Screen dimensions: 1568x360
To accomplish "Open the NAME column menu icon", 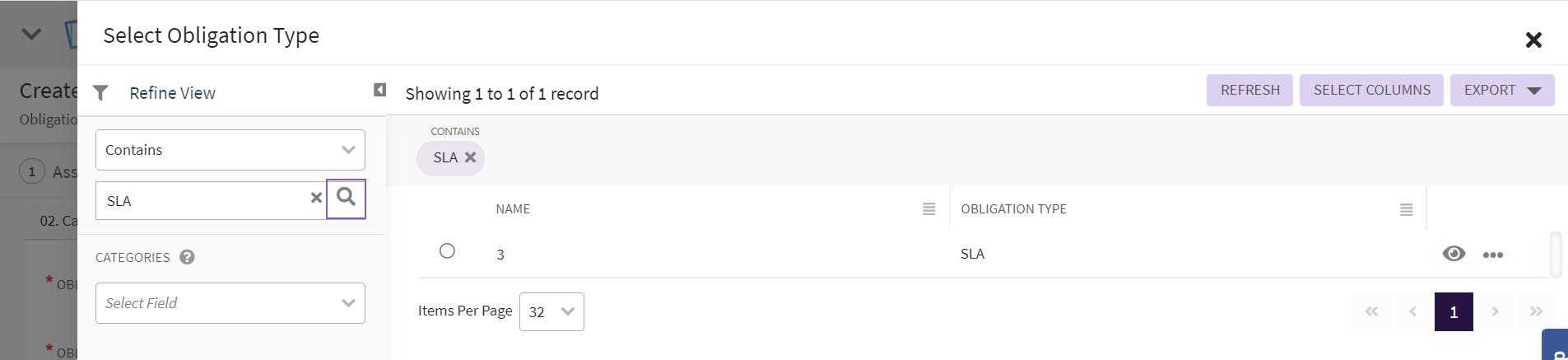I will tap(929, 209).
